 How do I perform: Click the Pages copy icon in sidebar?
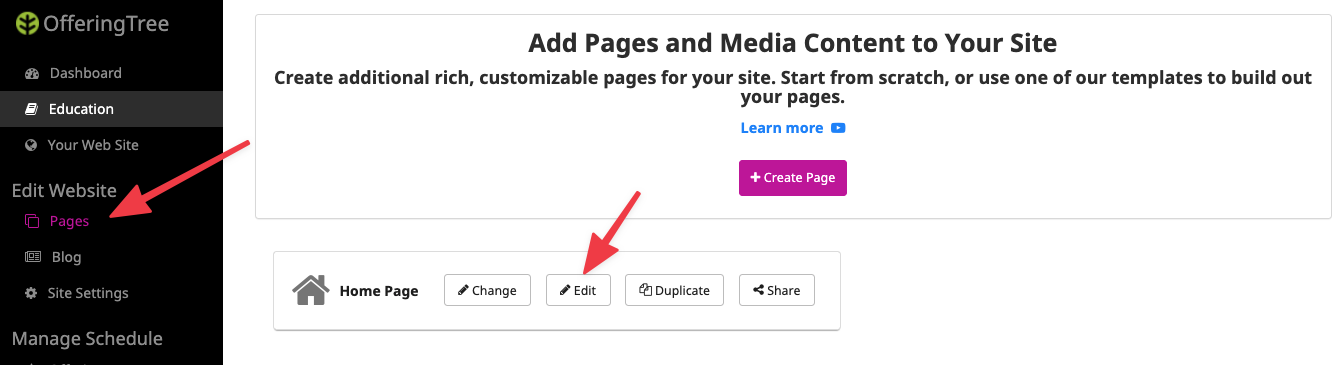pyautogui.click(x=32, y=221)
